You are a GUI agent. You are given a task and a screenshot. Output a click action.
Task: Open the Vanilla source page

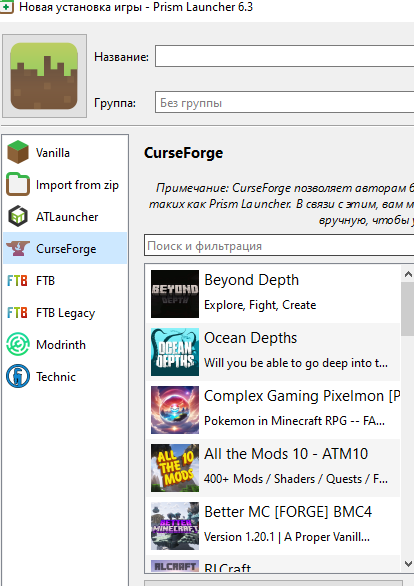click(65, 152)
